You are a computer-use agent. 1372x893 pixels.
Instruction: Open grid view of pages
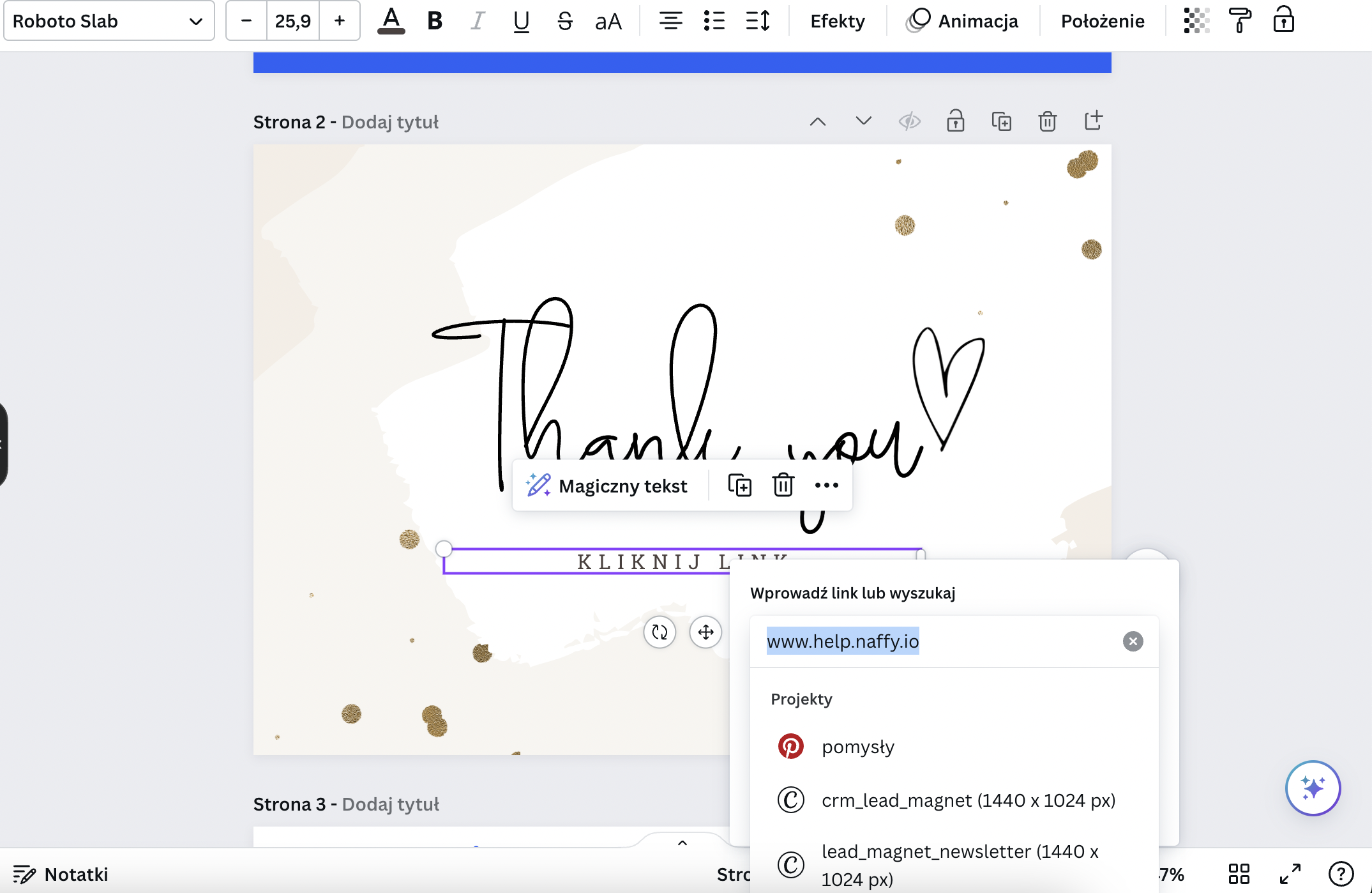coord(1239,874)
